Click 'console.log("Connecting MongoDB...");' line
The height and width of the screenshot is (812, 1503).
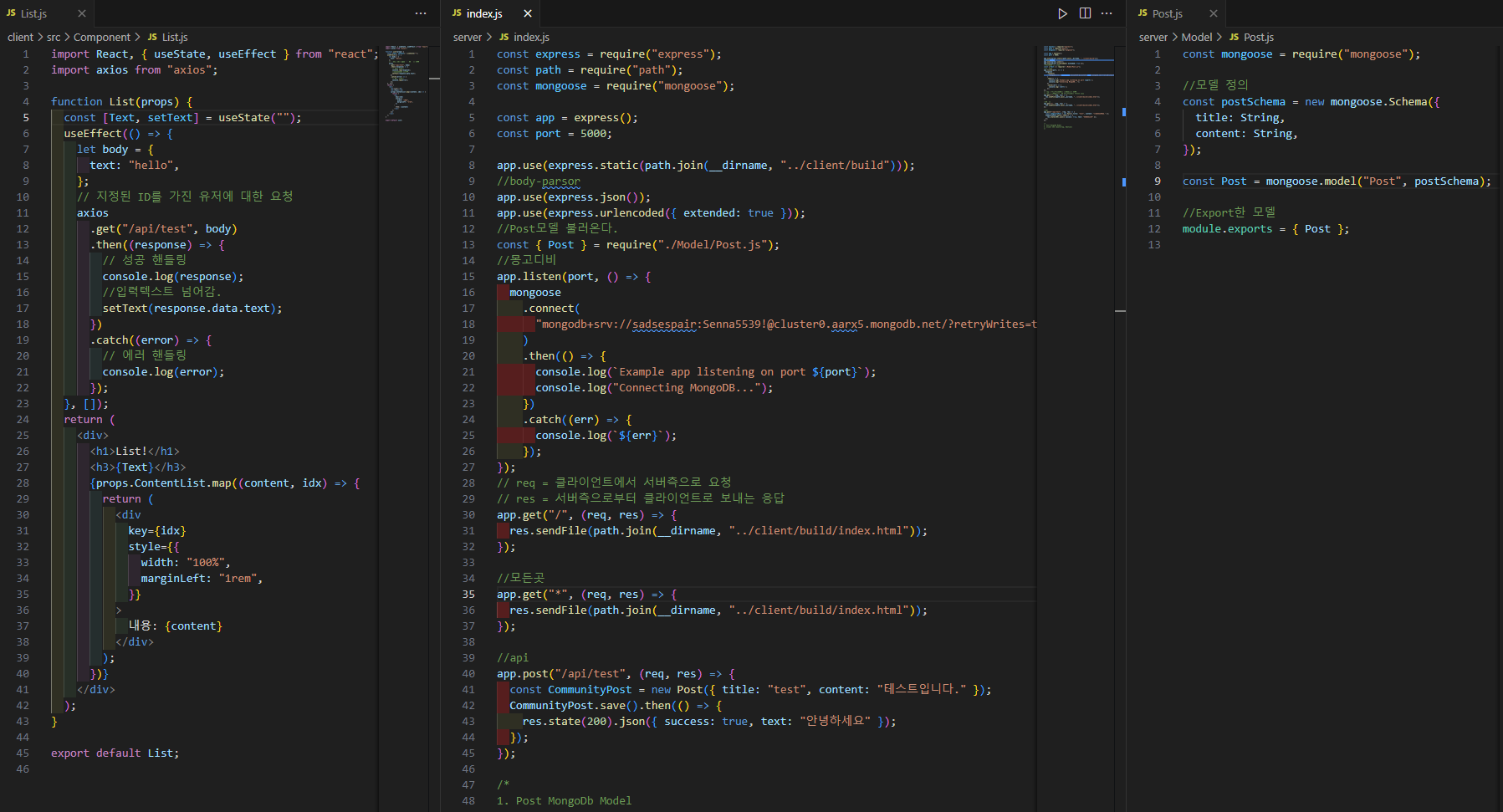tap(654, 388)
